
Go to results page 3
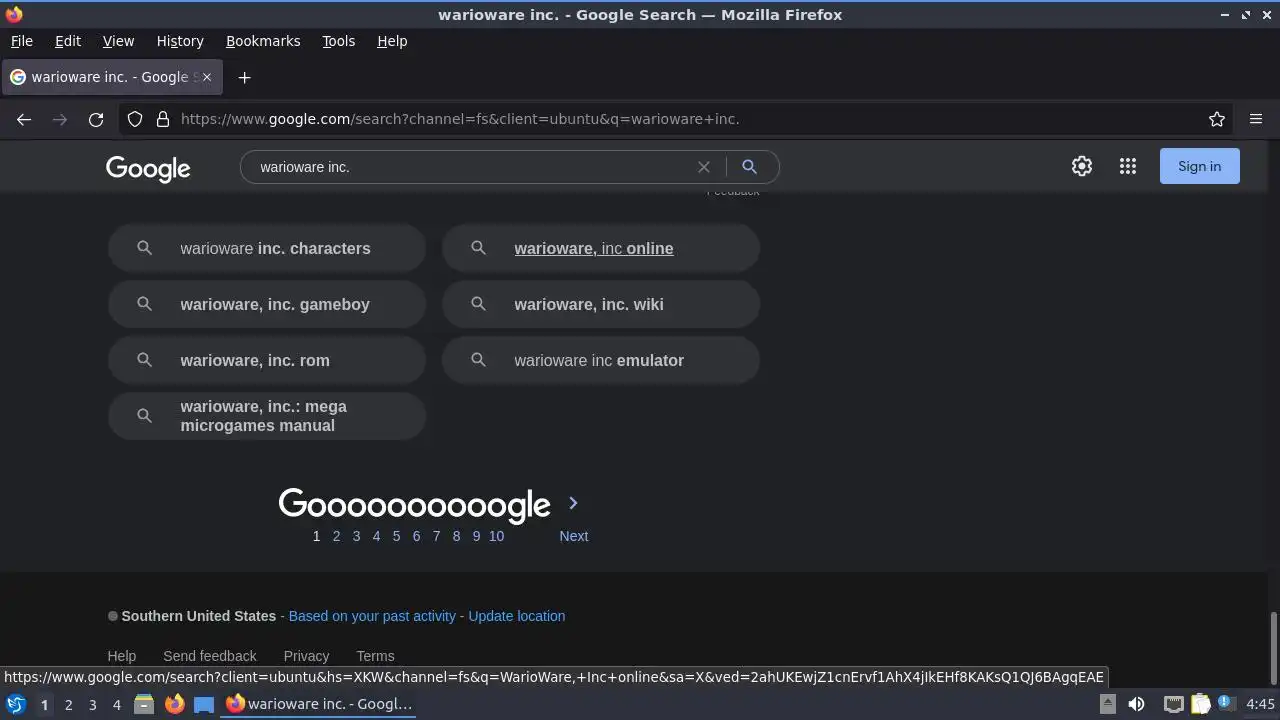pyautogui.click(x=356, y=536)
